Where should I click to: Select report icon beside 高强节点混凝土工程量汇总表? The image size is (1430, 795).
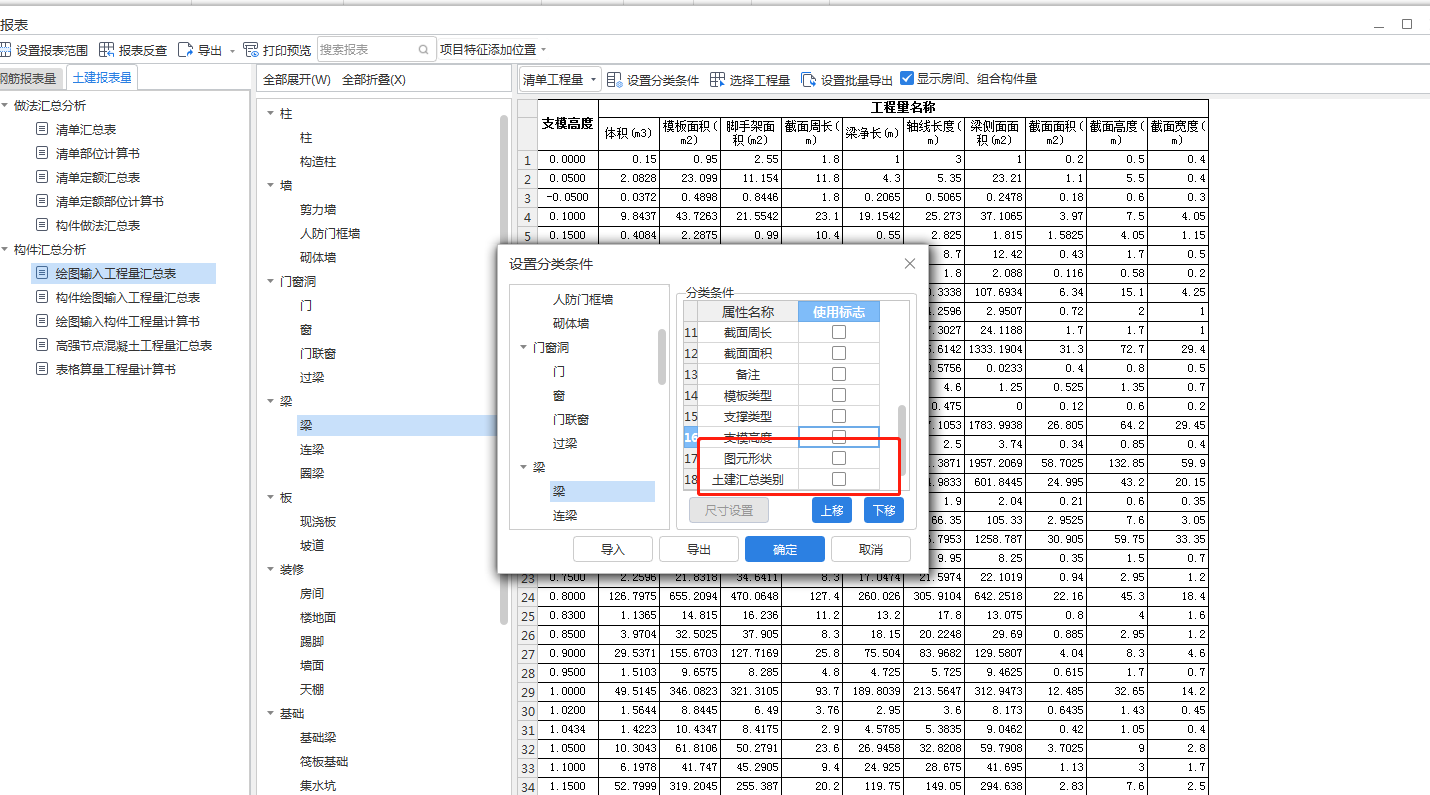[41, 345]
